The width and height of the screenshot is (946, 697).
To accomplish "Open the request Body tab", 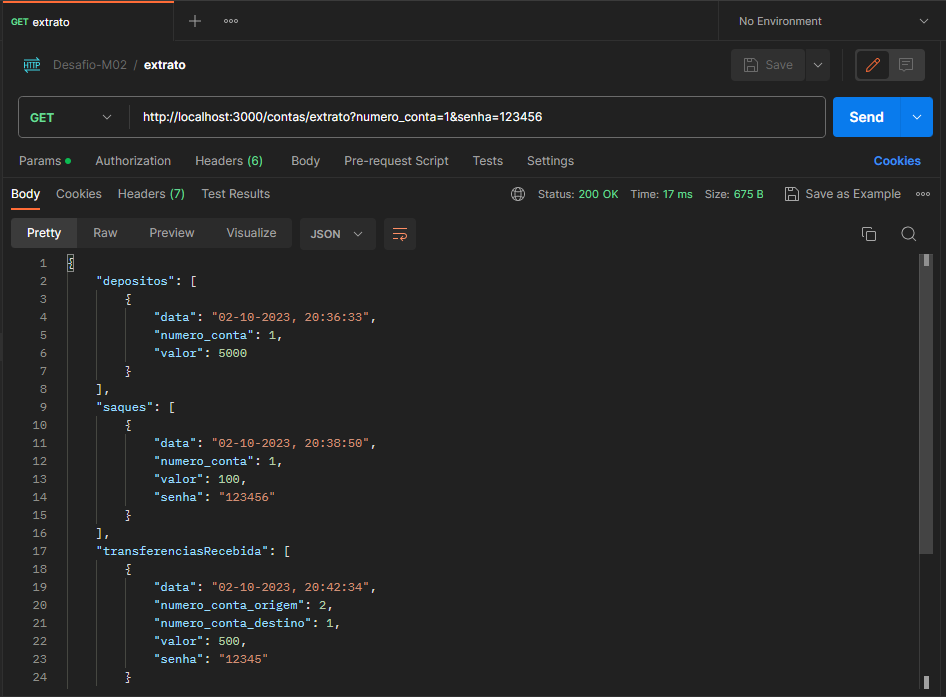I will 305,161.
